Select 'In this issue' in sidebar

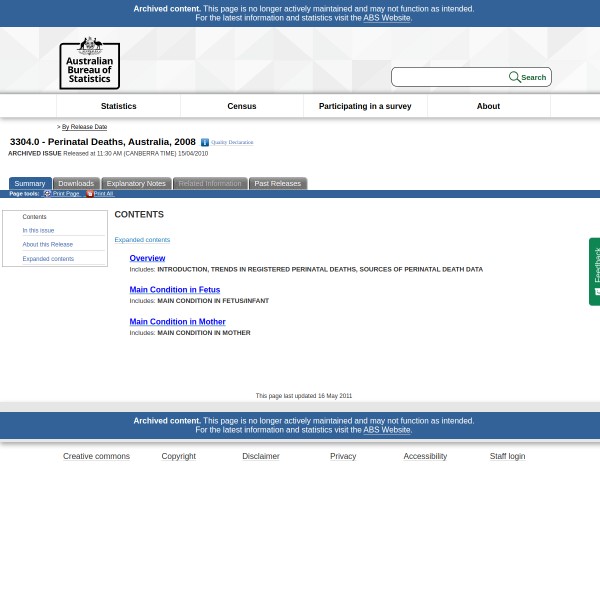pos(38,231)
